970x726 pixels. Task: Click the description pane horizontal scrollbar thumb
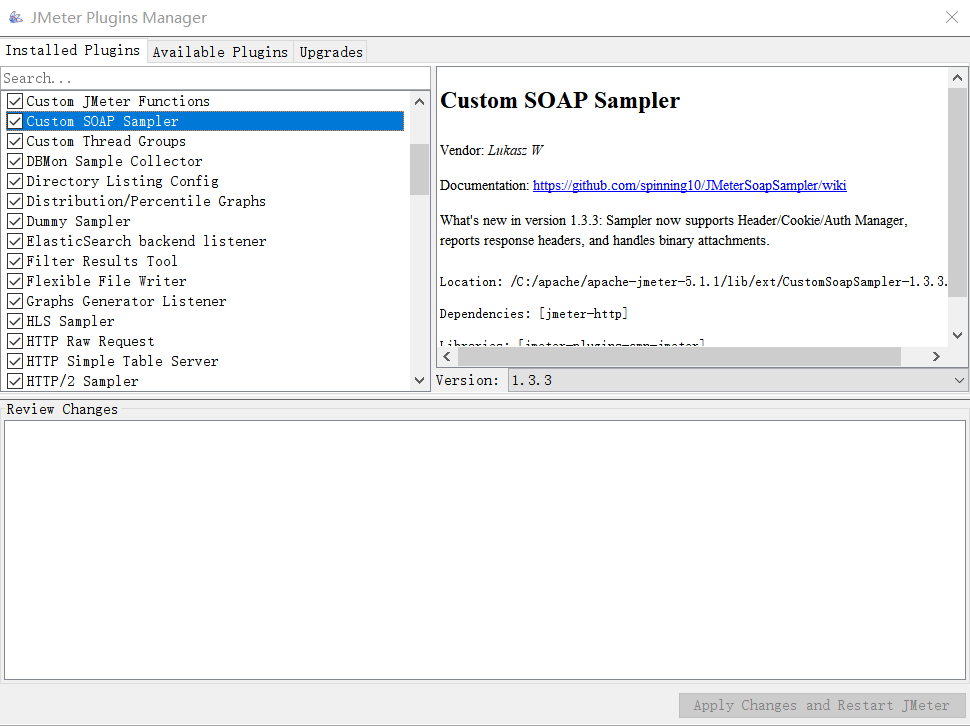(x=679, y=356)
